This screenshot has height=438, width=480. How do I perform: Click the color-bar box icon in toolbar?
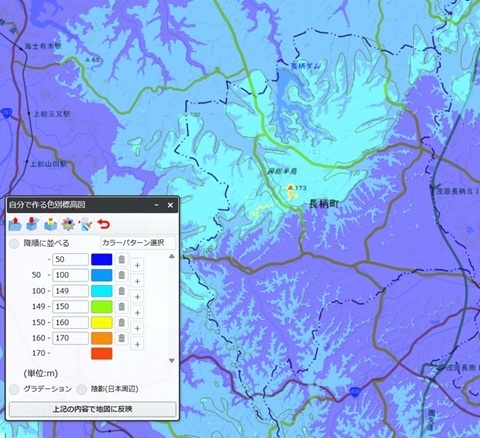(50, 224)
